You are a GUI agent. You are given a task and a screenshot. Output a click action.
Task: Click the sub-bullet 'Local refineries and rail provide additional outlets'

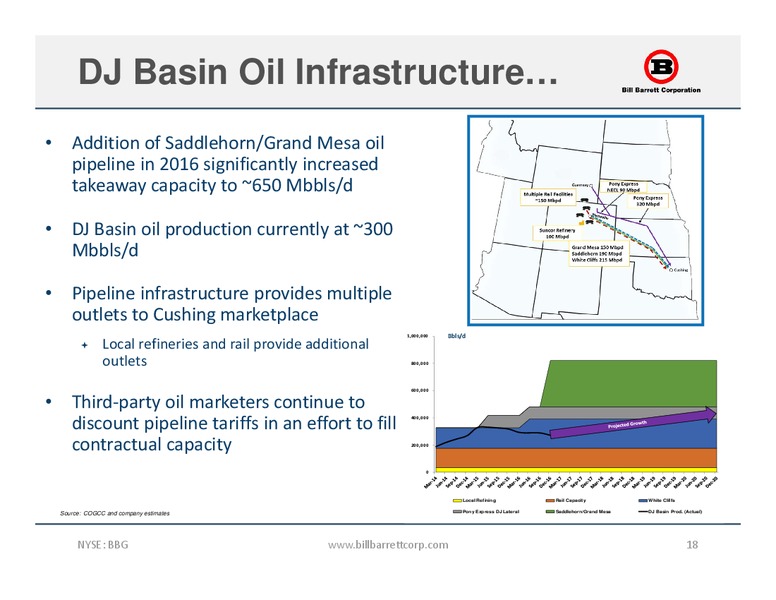pyautogui.click(x=235, y=352)
